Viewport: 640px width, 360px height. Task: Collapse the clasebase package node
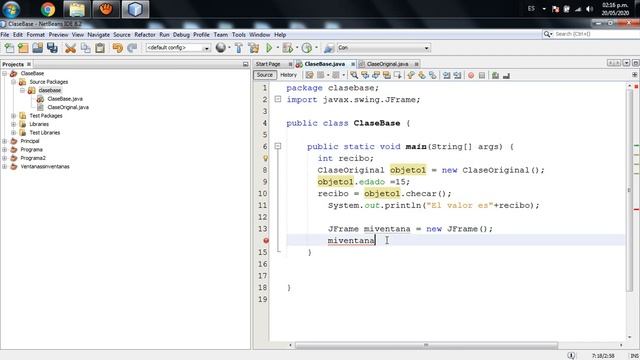tap(22, 91)
